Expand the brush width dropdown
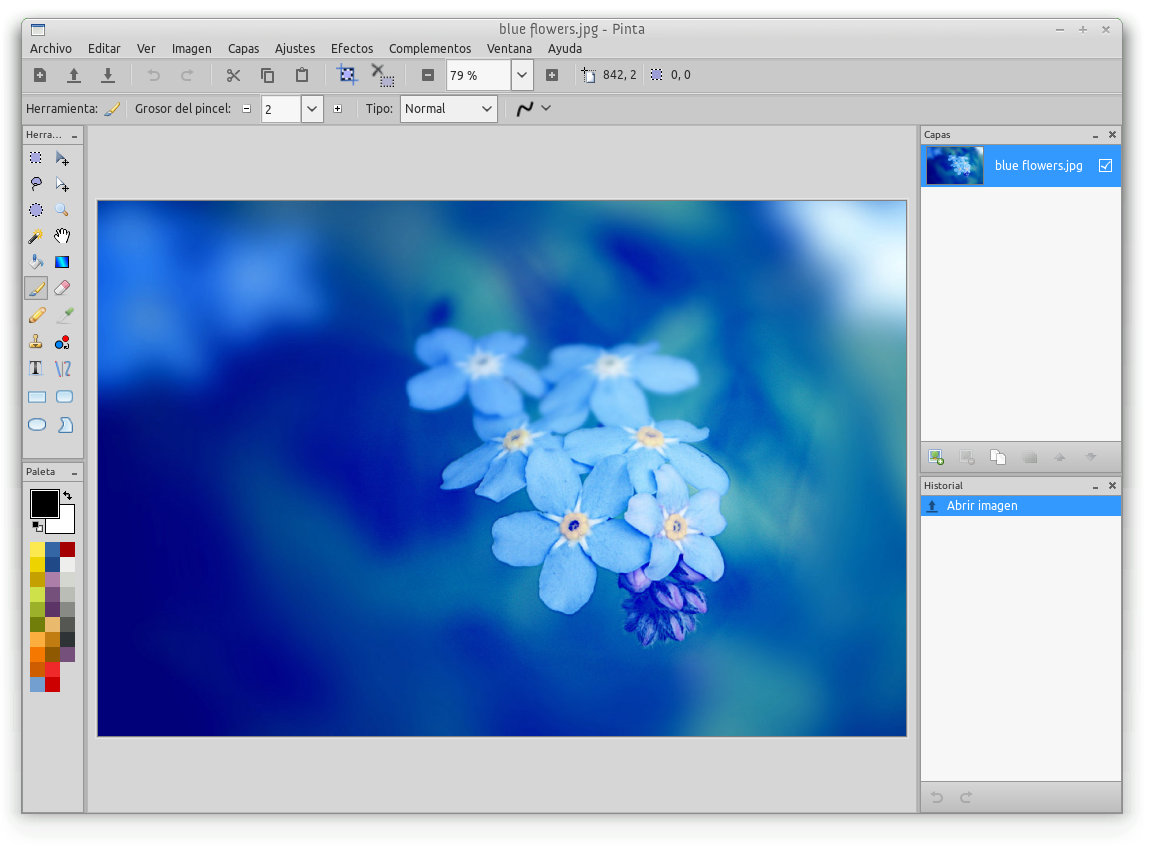 coord(312,109)
